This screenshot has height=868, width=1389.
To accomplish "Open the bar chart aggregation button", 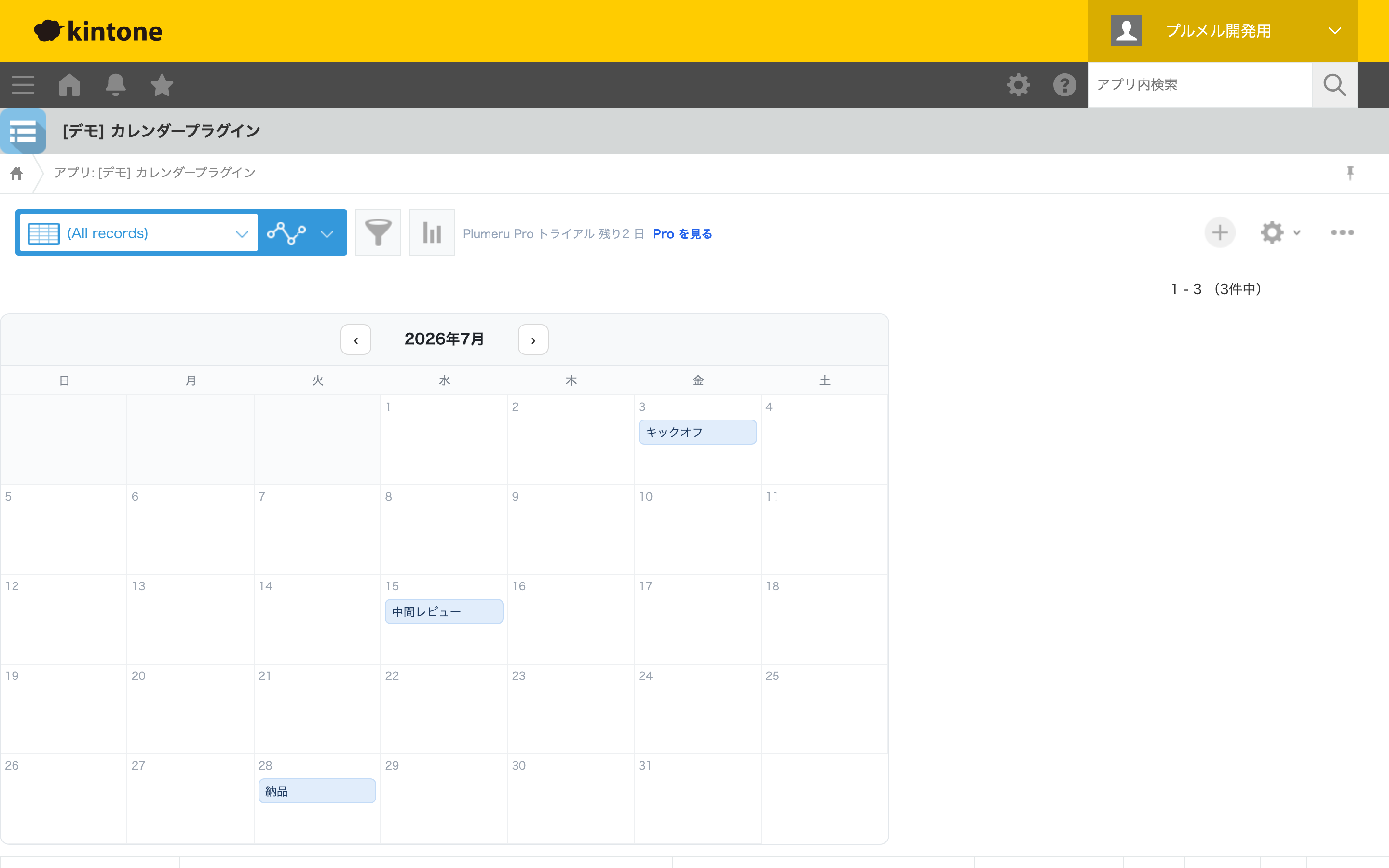I will [x=432, y=233].
